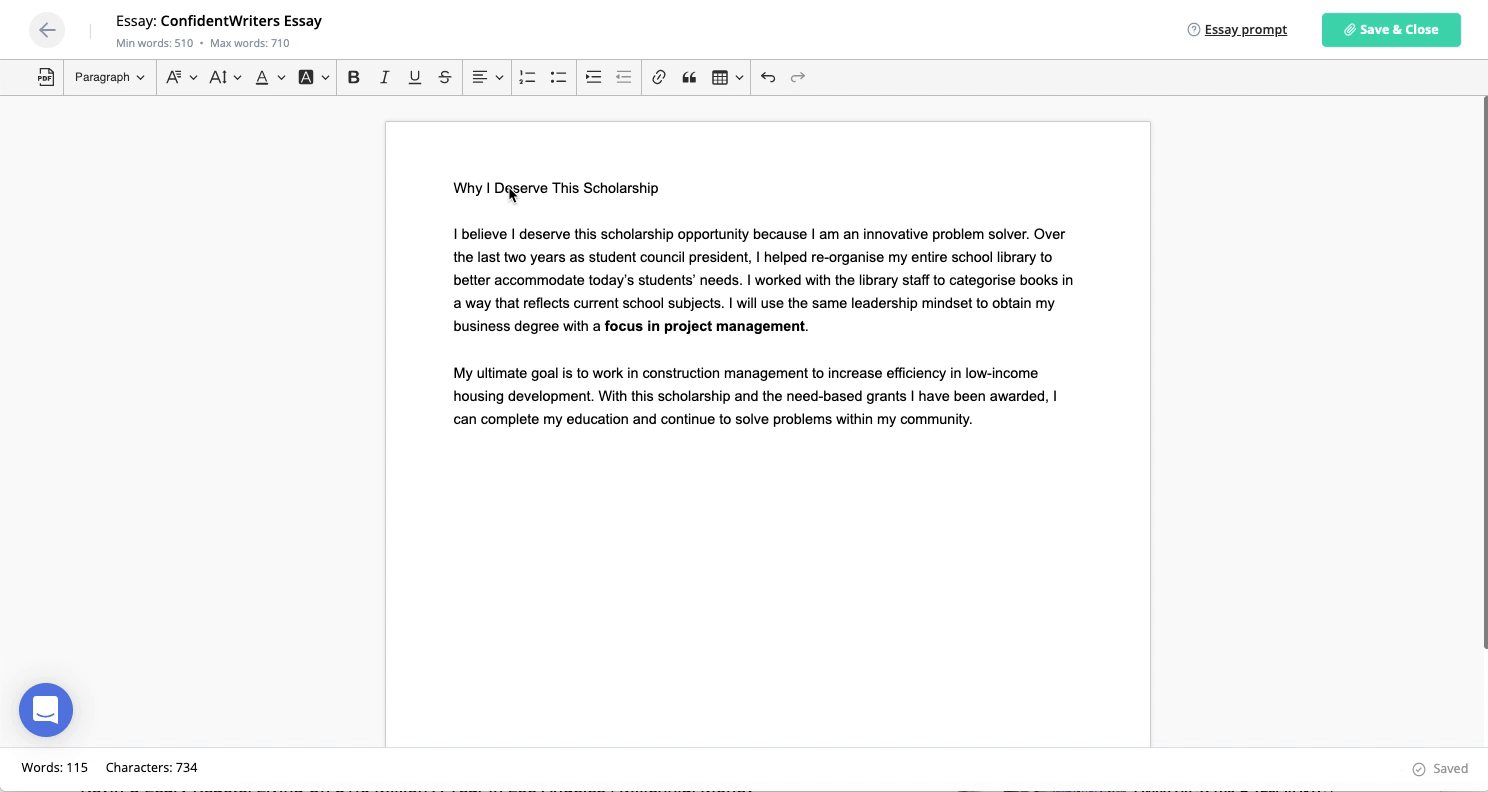Open the font family dropdown
Viewport: 1488px width, 792px height.
click(181, 77)
